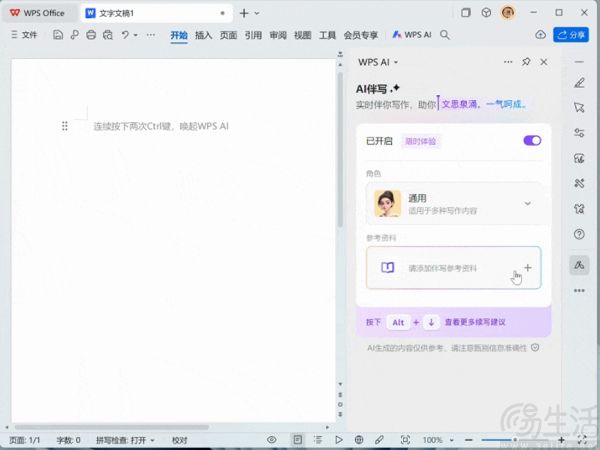Screen dimensions: 600x450
Task: Click 页面: 1/1 in status bar
Action: pos(24,440)
